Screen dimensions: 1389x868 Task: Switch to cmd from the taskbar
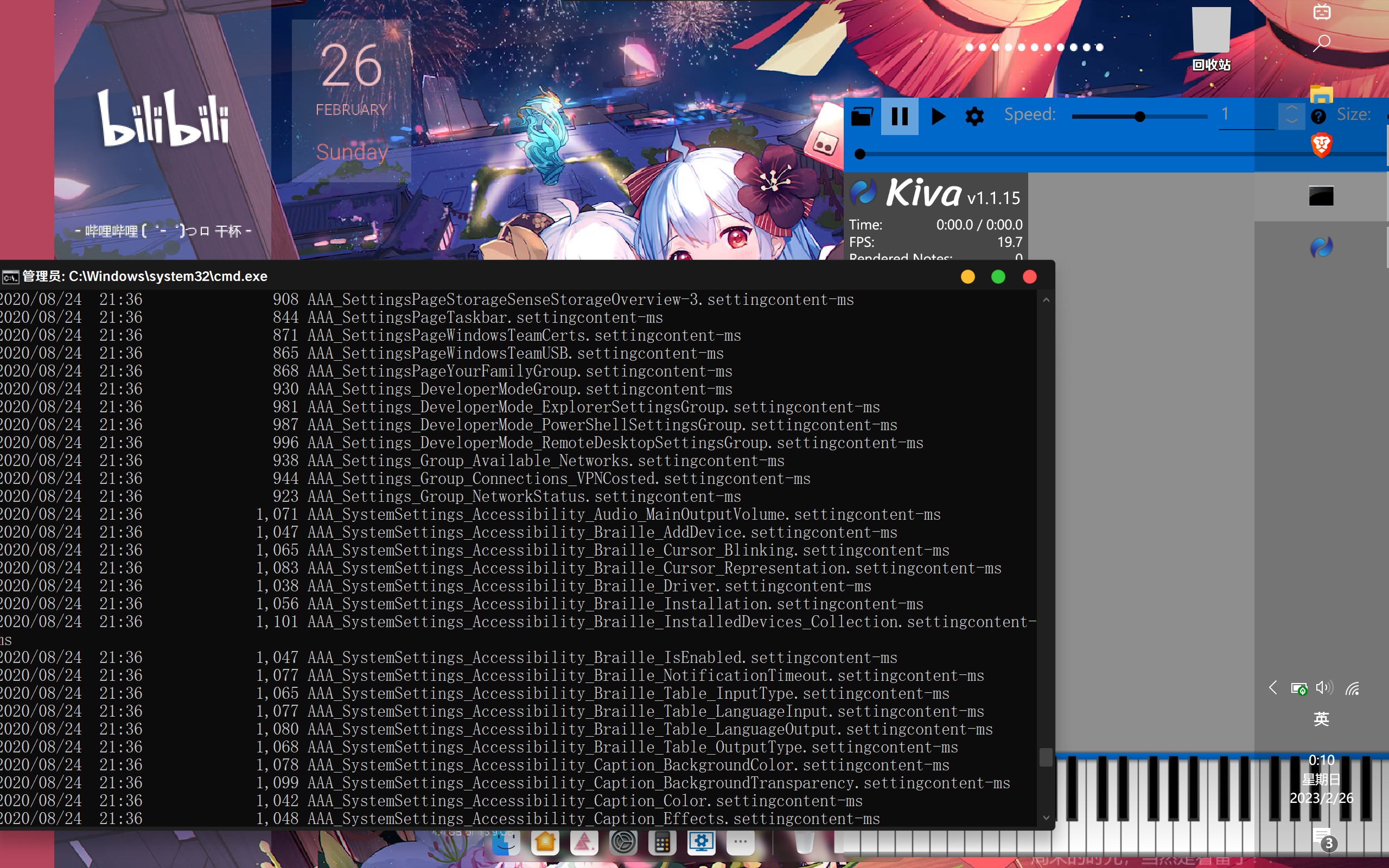[x=1321, y=196]
